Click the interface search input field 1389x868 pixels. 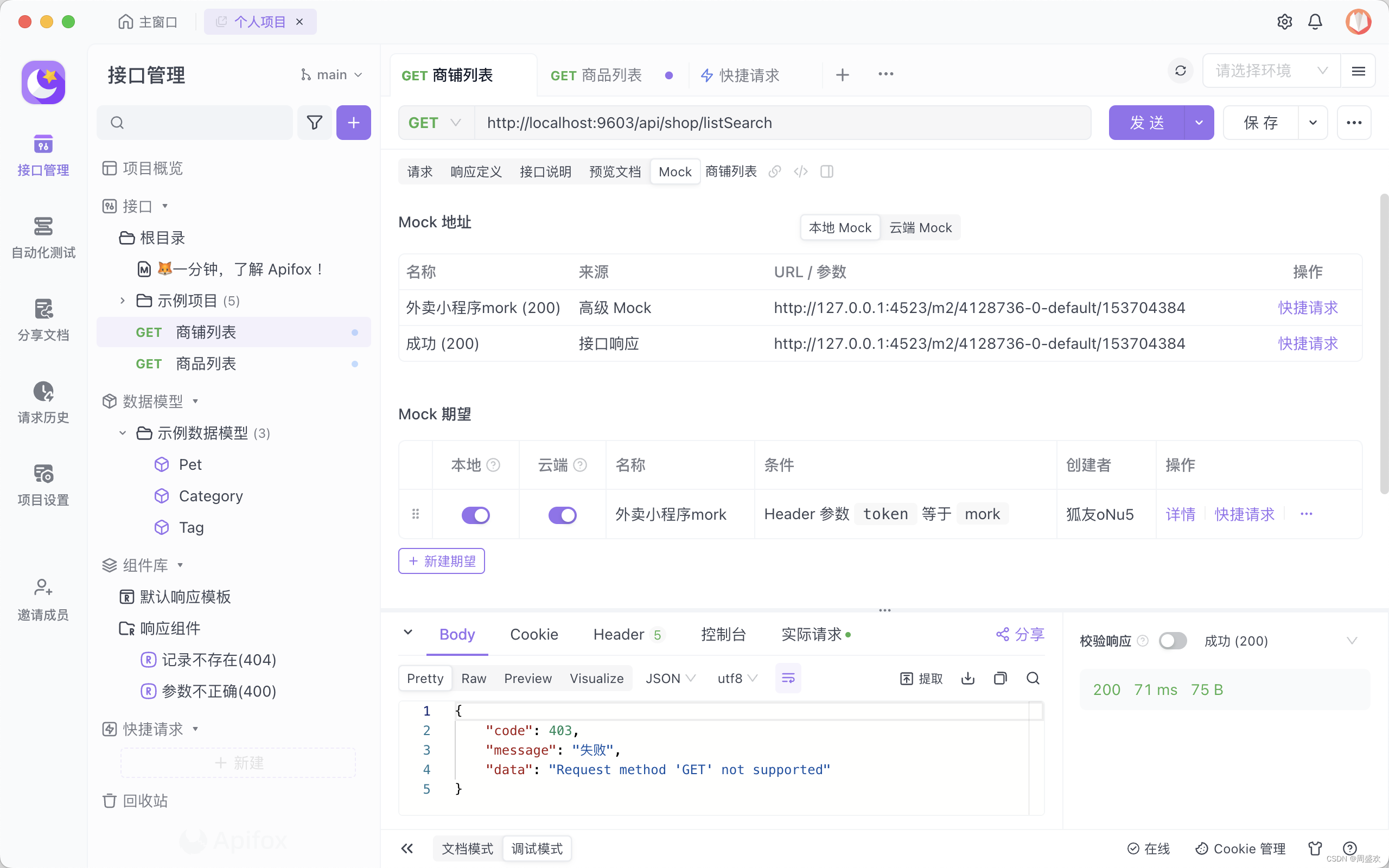point(195,122)
